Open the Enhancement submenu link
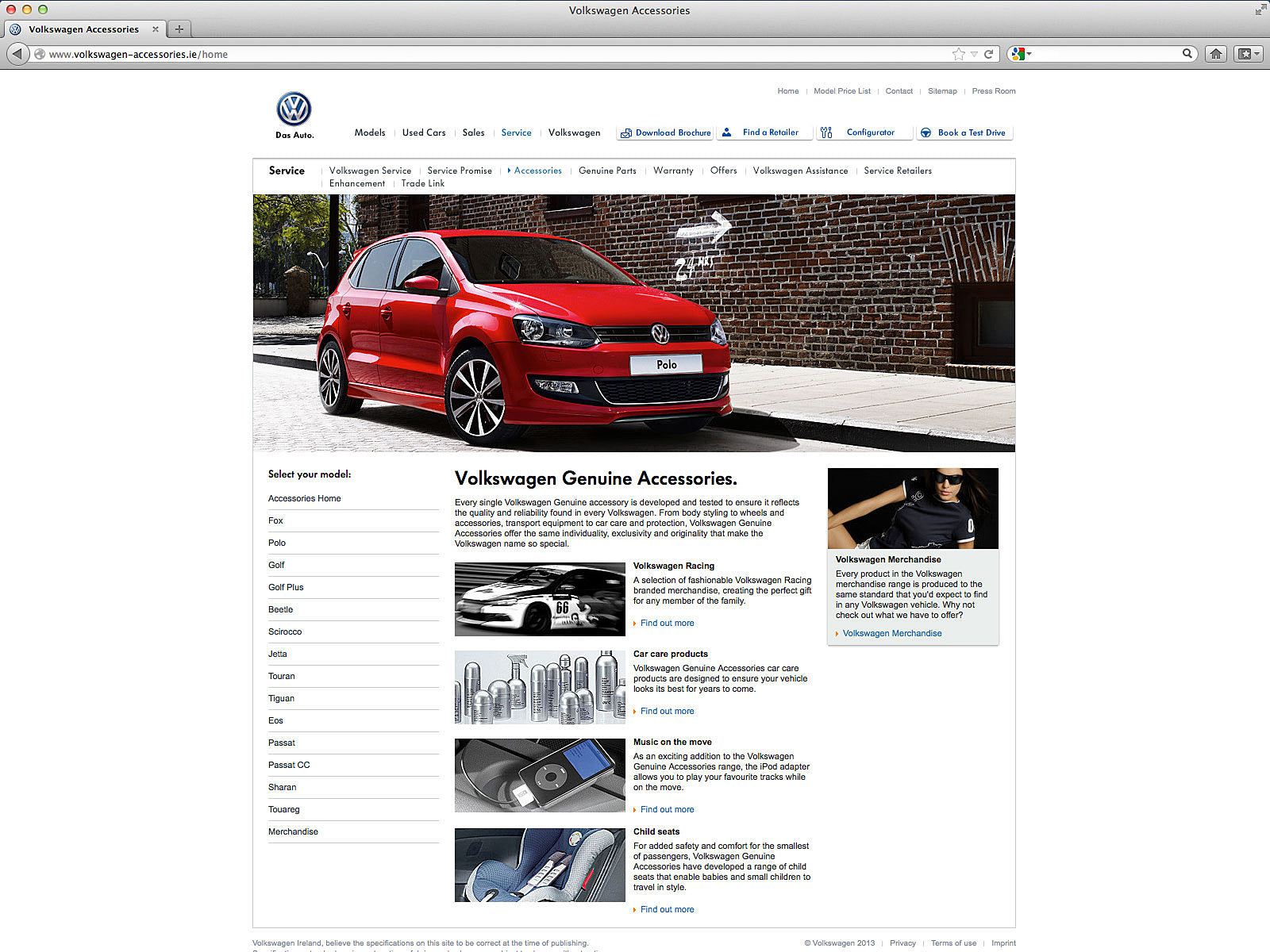The image size is (1270, 952). [357, 183]
